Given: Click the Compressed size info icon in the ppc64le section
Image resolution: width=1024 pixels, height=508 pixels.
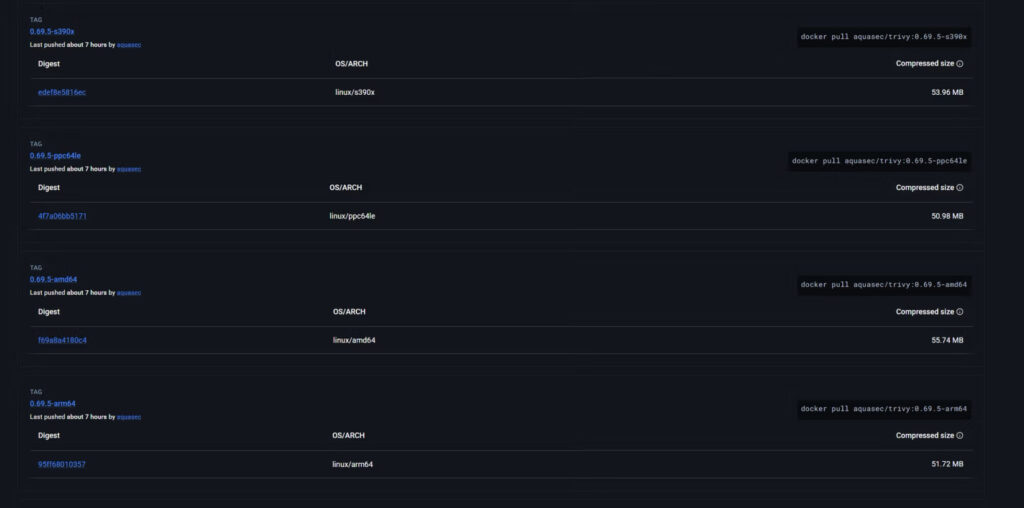Looking at the screenshot, I should [x=960, y=188].
